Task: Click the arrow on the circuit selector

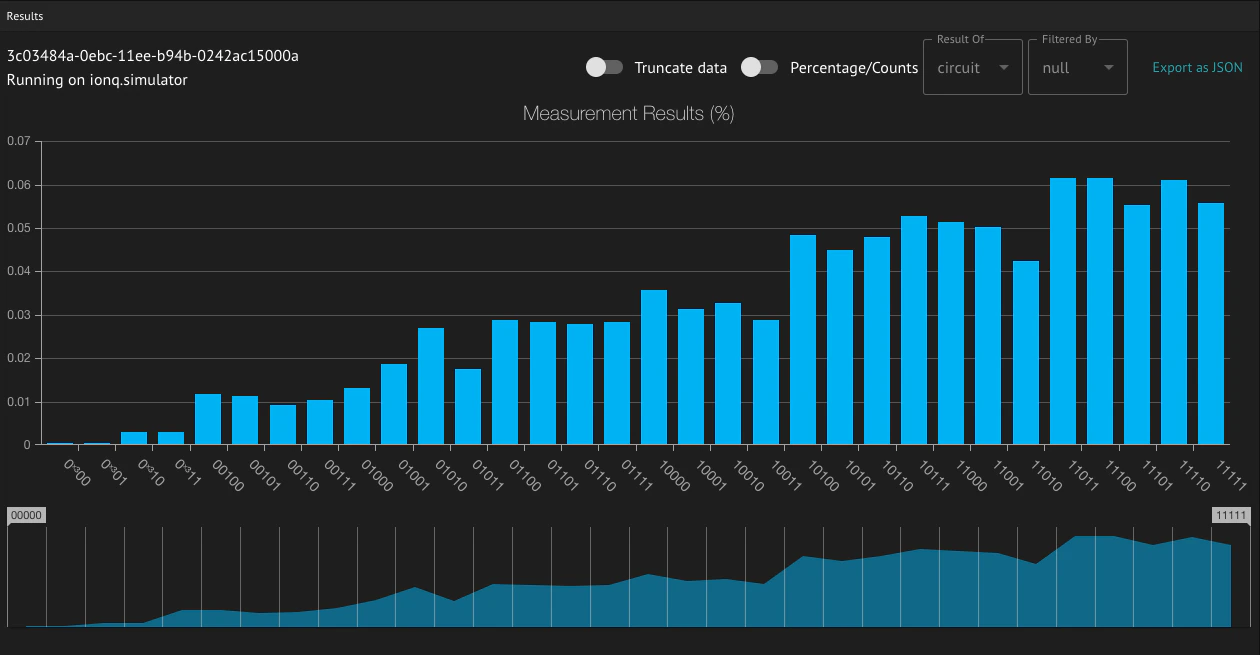Action: (x=1003, y=68)
